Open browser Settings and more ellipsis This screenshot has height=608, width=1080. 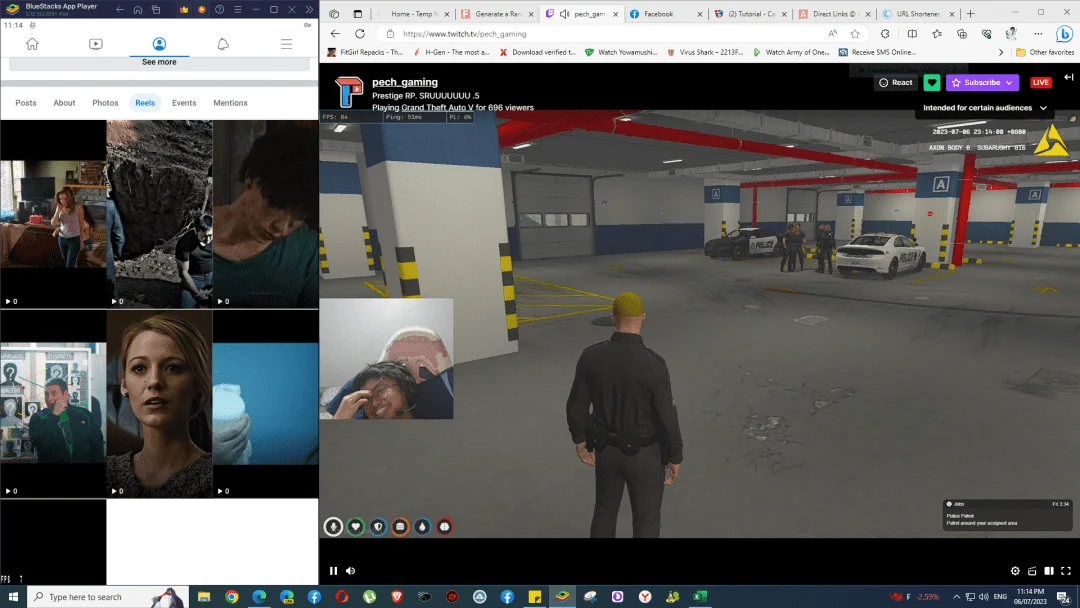(x=1038, y=34)
